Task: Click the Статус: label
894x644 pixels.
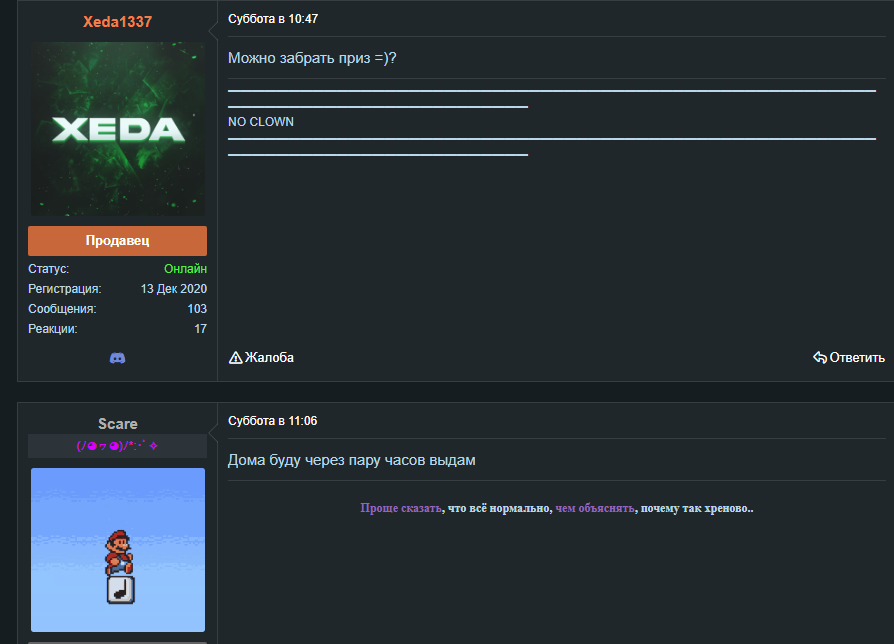Action: pyautogui.click(x=48, y=268)
